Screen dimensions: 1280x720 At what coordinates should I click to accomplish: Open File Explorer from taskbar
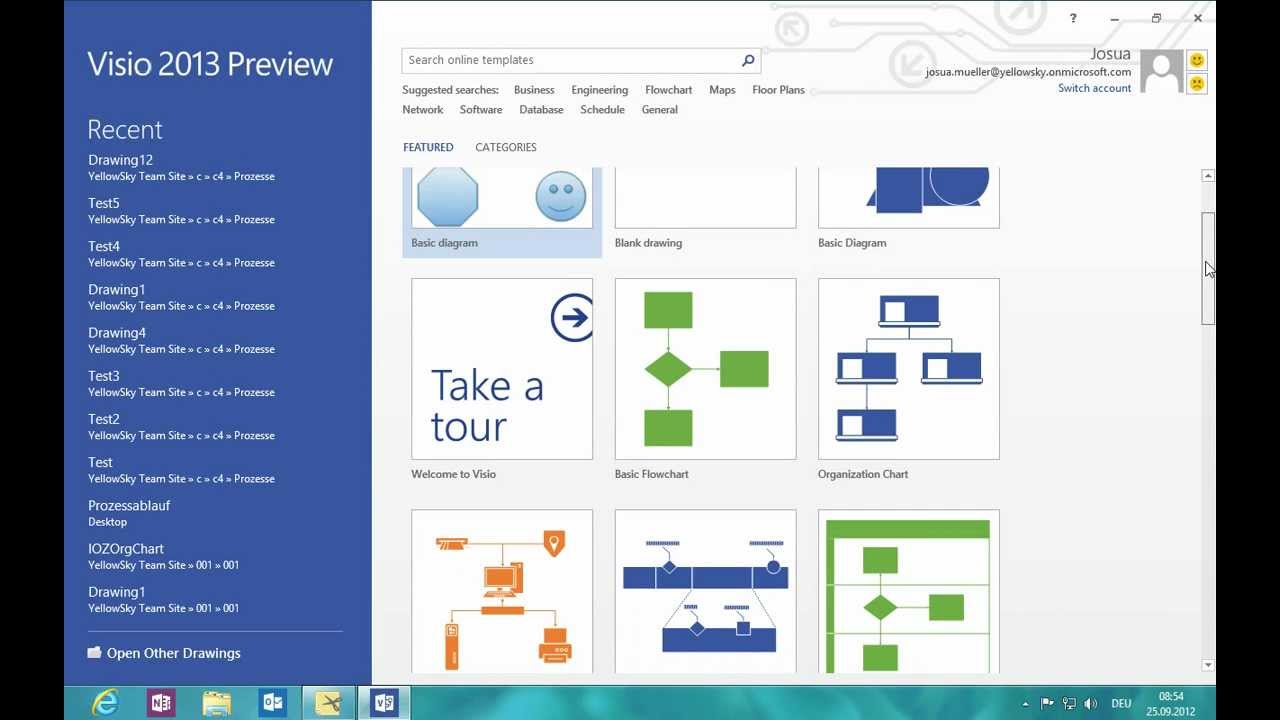[x=217, y=703]
